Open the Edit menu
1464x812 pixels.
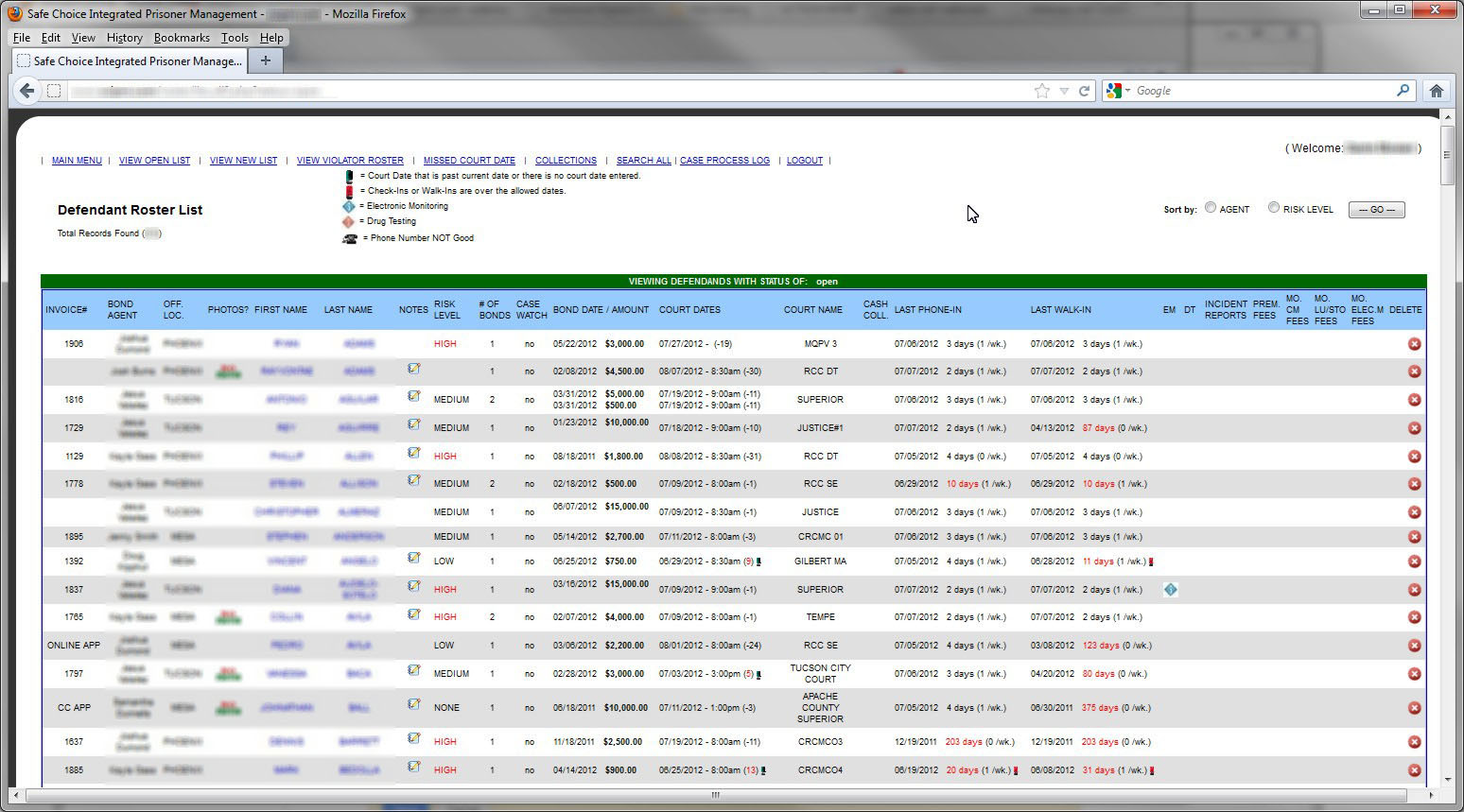[51, 38]
